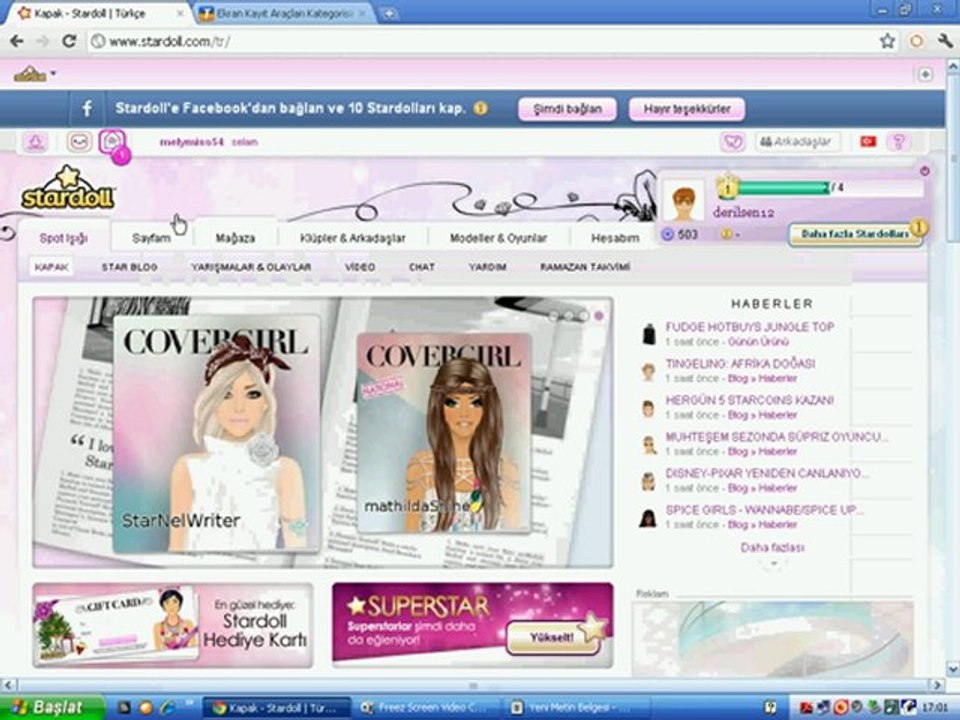Open the Hesabım tab
This screenshot has width=960, height=720.
pos(615,238)
